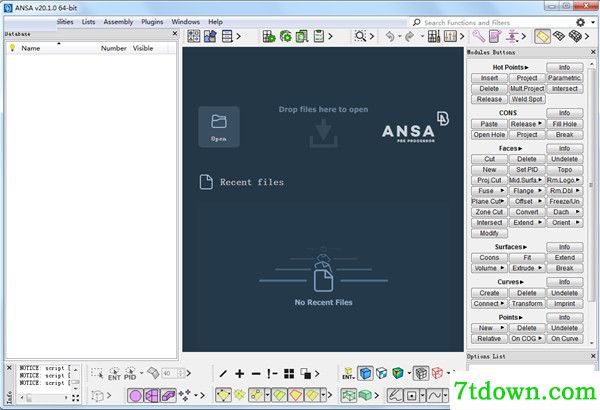Expand the Fuse submenu arrow
600x410 pixels.
click(502, 190)
